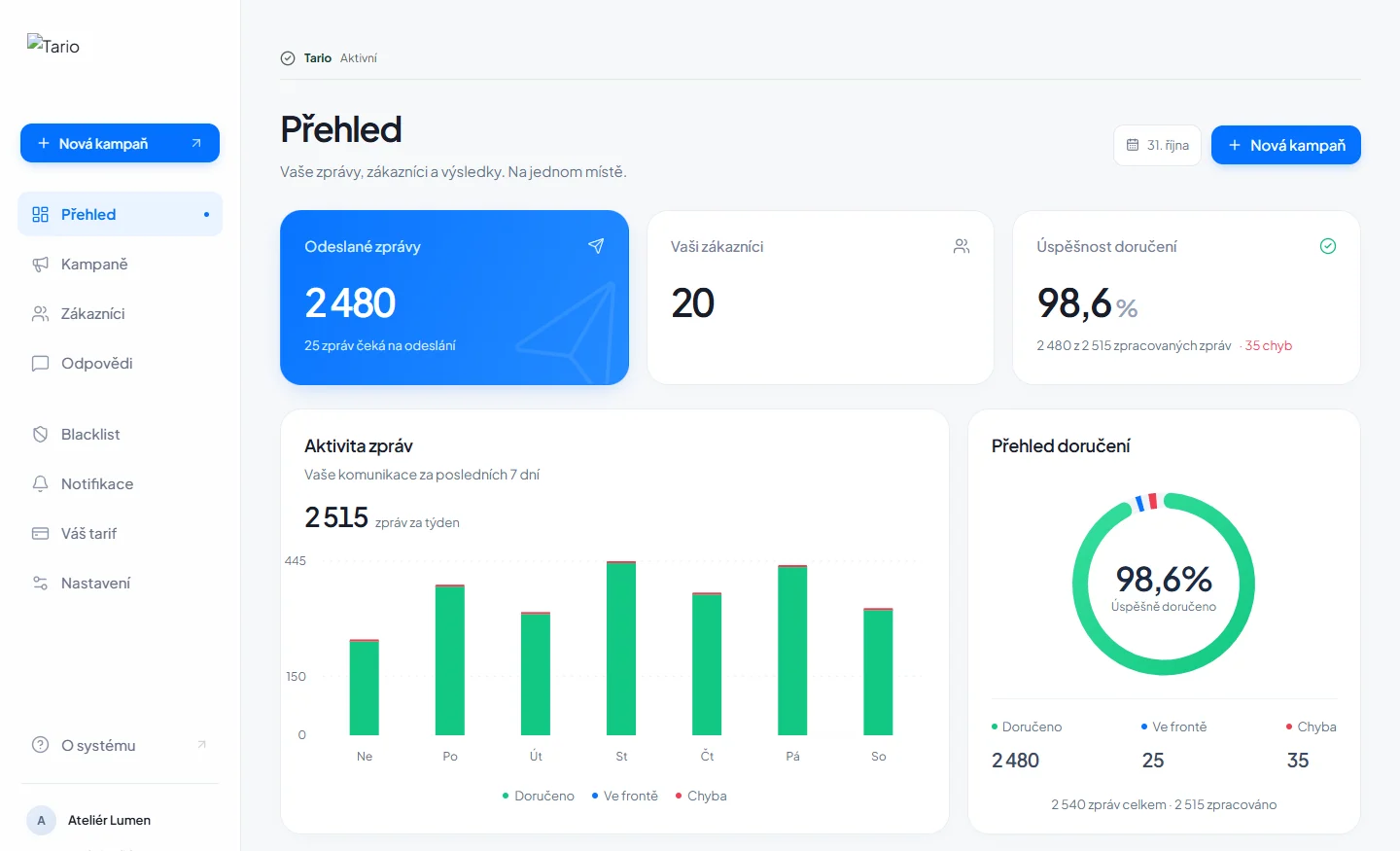The width and height of the screenshot is (1400, 851).
Task: Click the number 20 on Vaši zákazníci card
Action: pyautogui.click(x=693, y=302)
